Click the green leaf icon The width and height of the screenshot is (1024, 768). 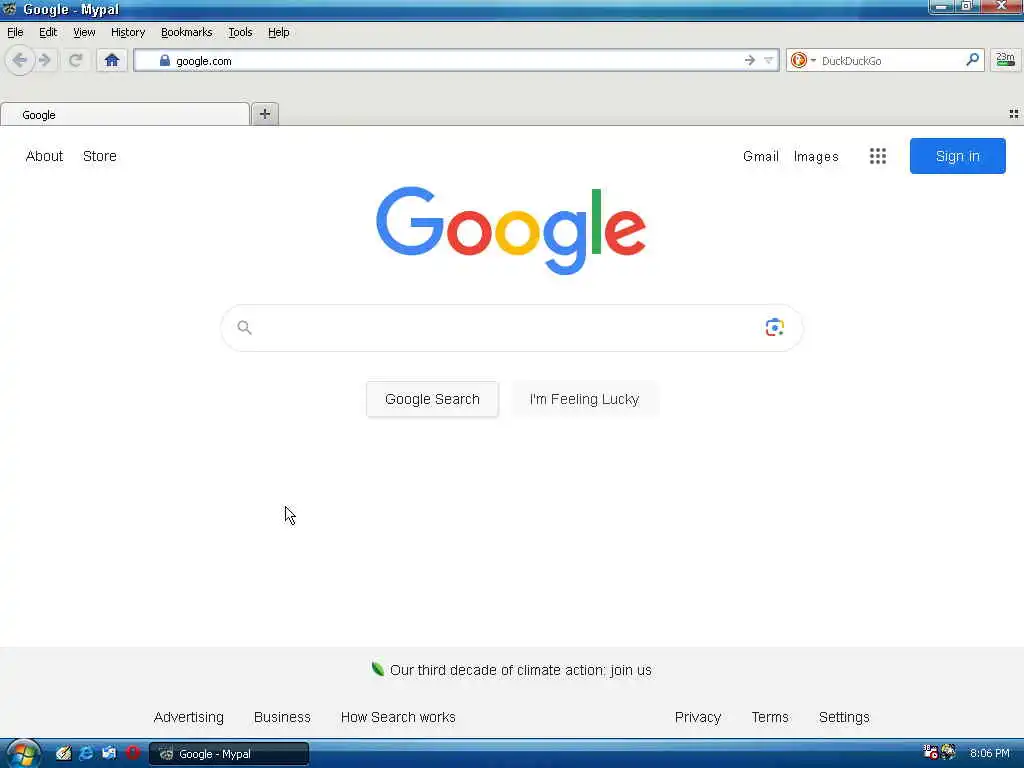pos(377,669)
